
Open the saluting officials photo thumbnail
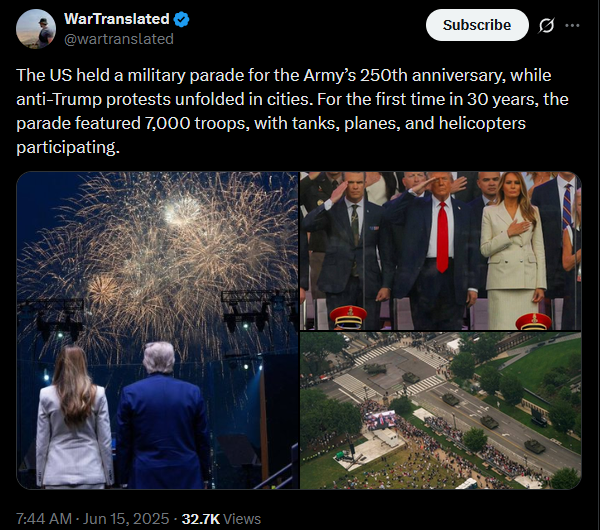click(441, 251)
